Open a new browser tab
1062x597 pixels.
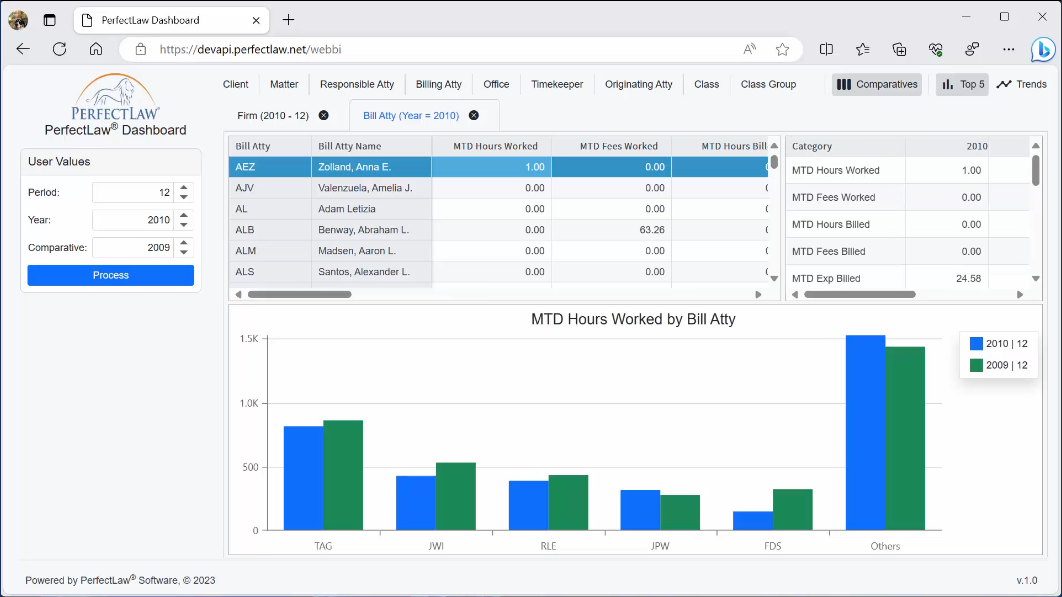pyautogui.click(x=289, y=19)
